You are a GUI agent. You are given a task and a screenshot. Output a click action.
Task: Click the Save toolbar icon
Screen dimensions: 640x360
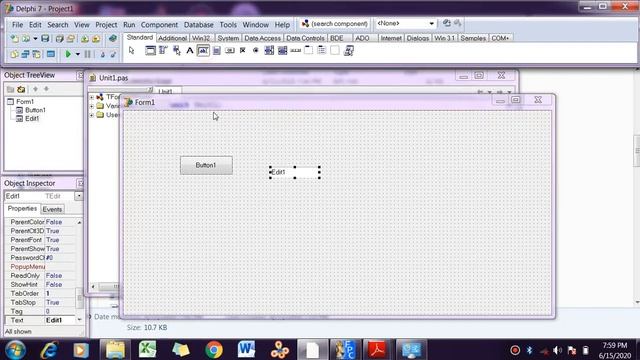(x=45, y=39)
